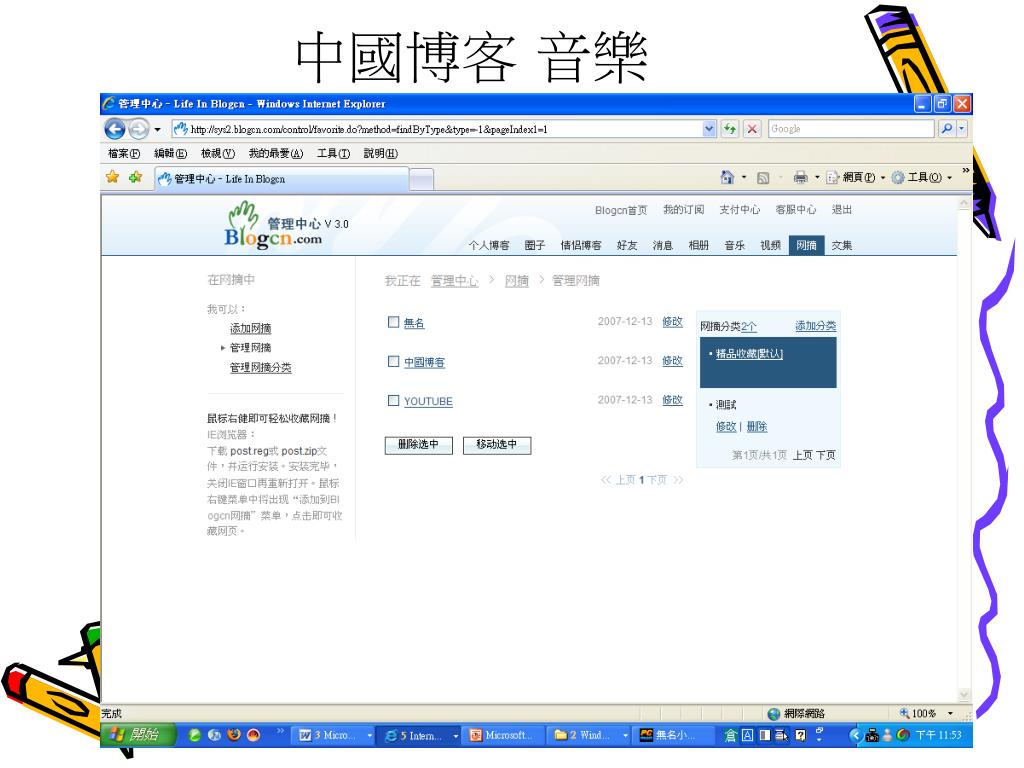
Task: Switch to the 音乐 navigation tab
Action: click(735, 246)
